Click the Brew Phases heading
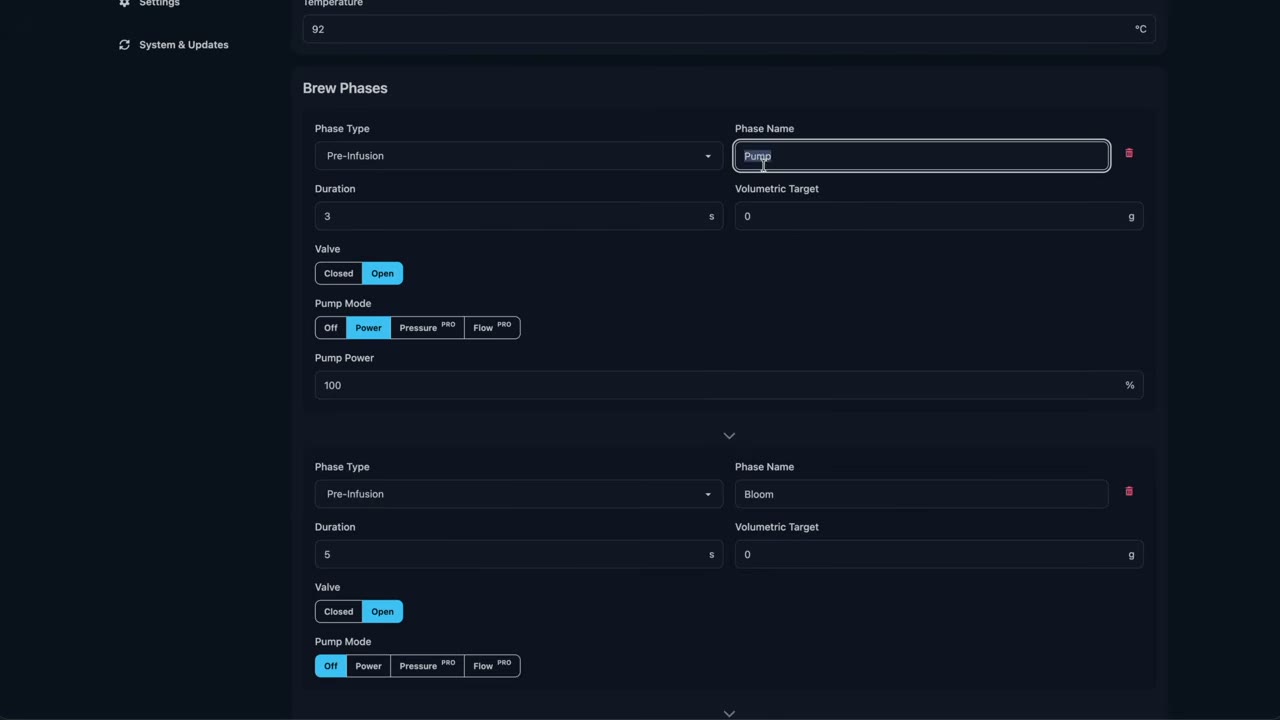The width and height of the screenshot is (1280, 720). click(x=345, y=88)
